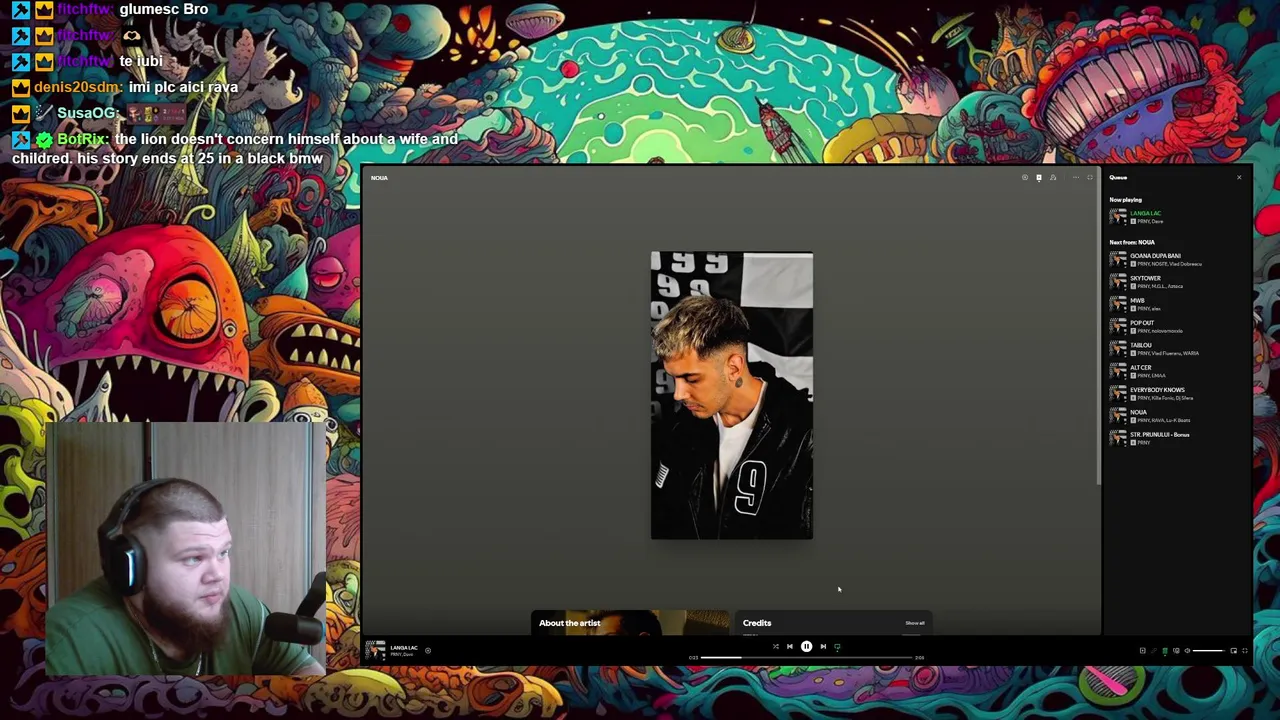
Task: Select ALT CER in the queue
Action: point(1175,371)
